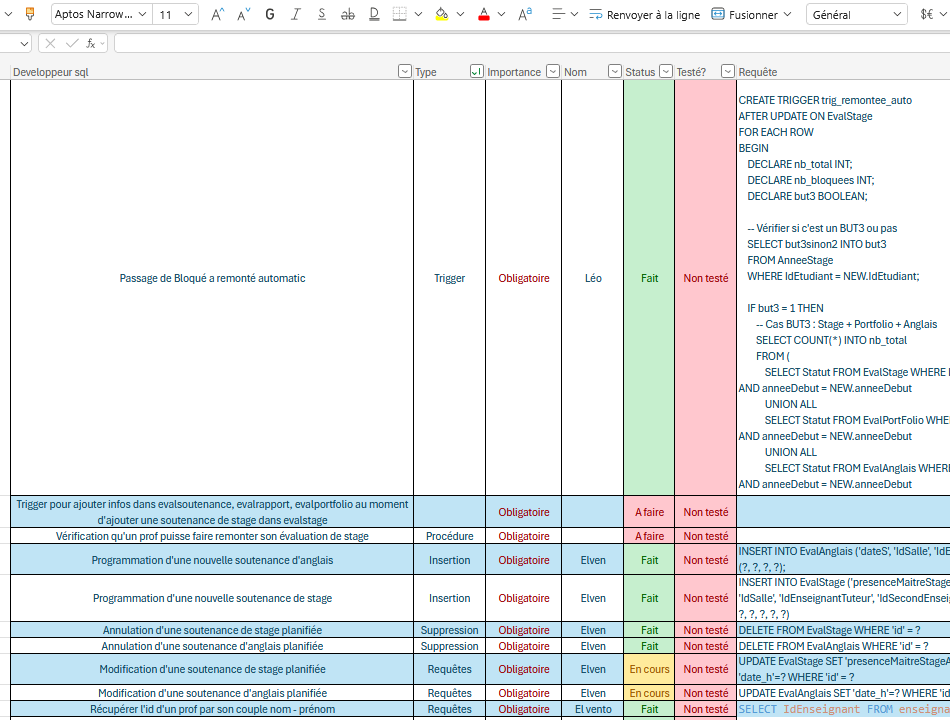Apply underline with the S icon

pos(322,15)
